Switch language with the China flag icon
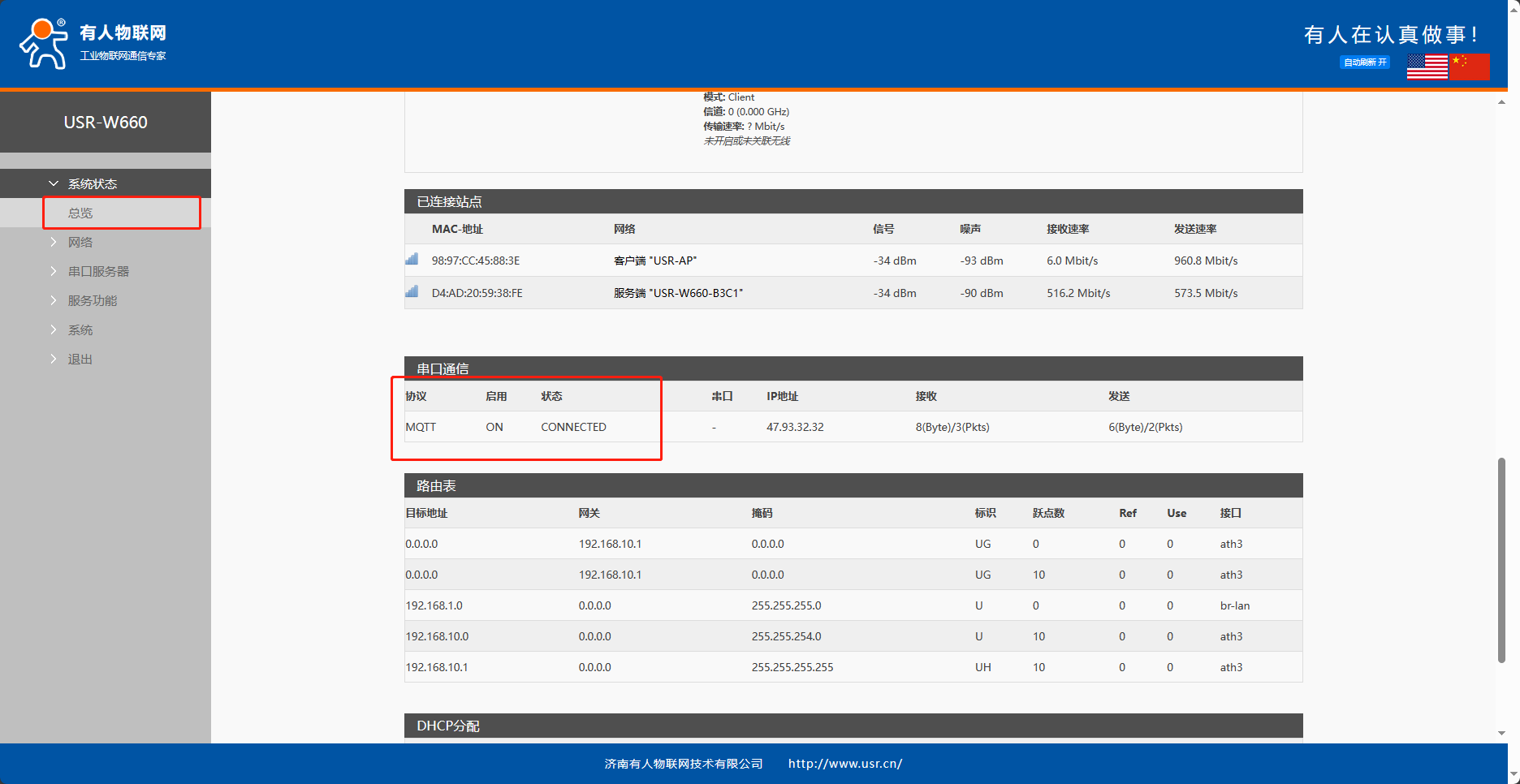The image size is (1520, 784). click(x=1470, y=67)
